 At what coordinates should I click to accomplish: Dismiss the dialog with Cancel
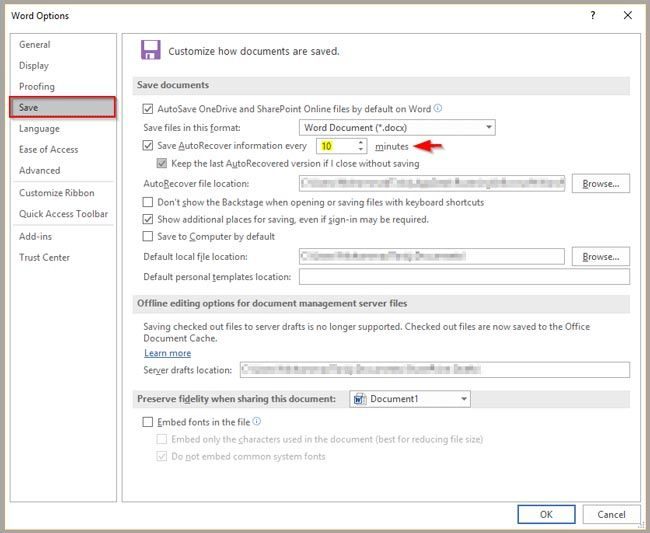click(x=611, y=514)
